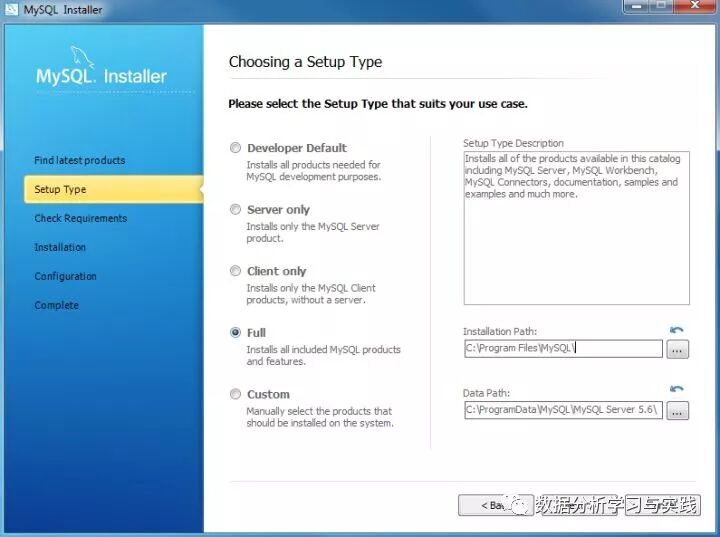Select the Server only radio button
Image resolution: width=720 pixels, height=537 pixels.
[x=235, y=209]
